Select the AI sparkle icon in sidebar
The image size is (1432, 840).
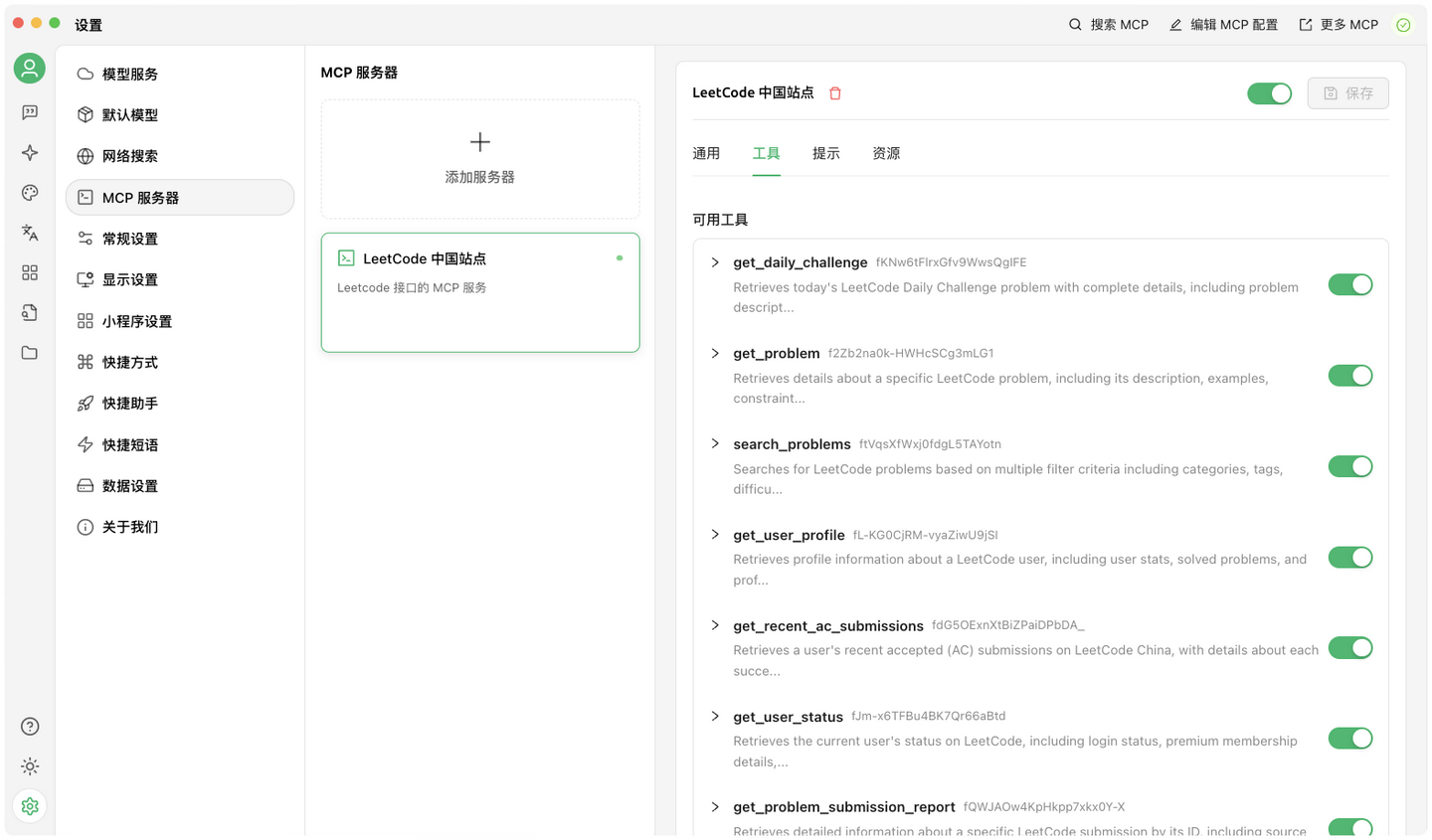(29, 152)
